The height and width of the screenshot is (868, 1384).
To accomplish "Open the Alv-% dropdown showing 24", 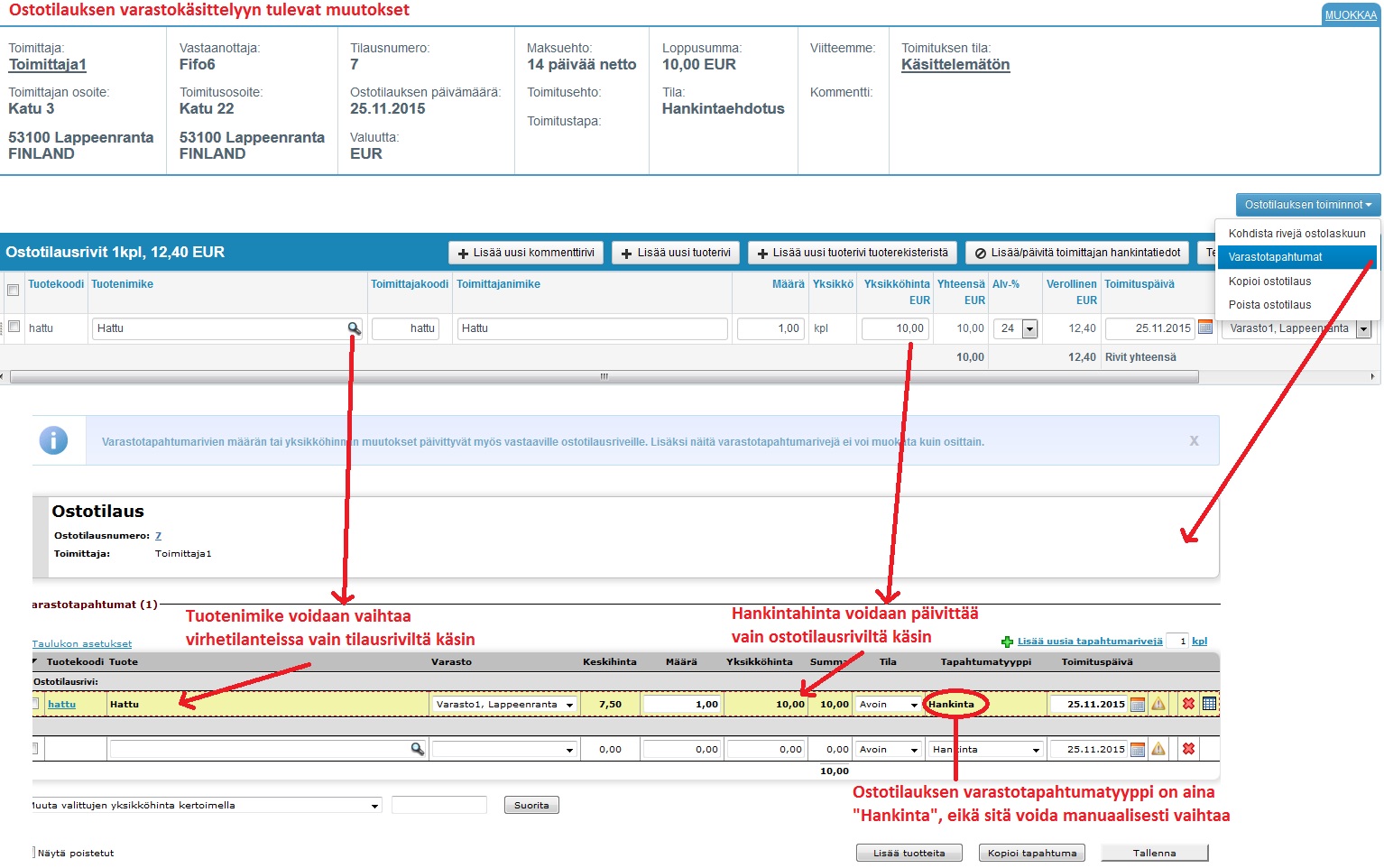I will (1029, 329).
